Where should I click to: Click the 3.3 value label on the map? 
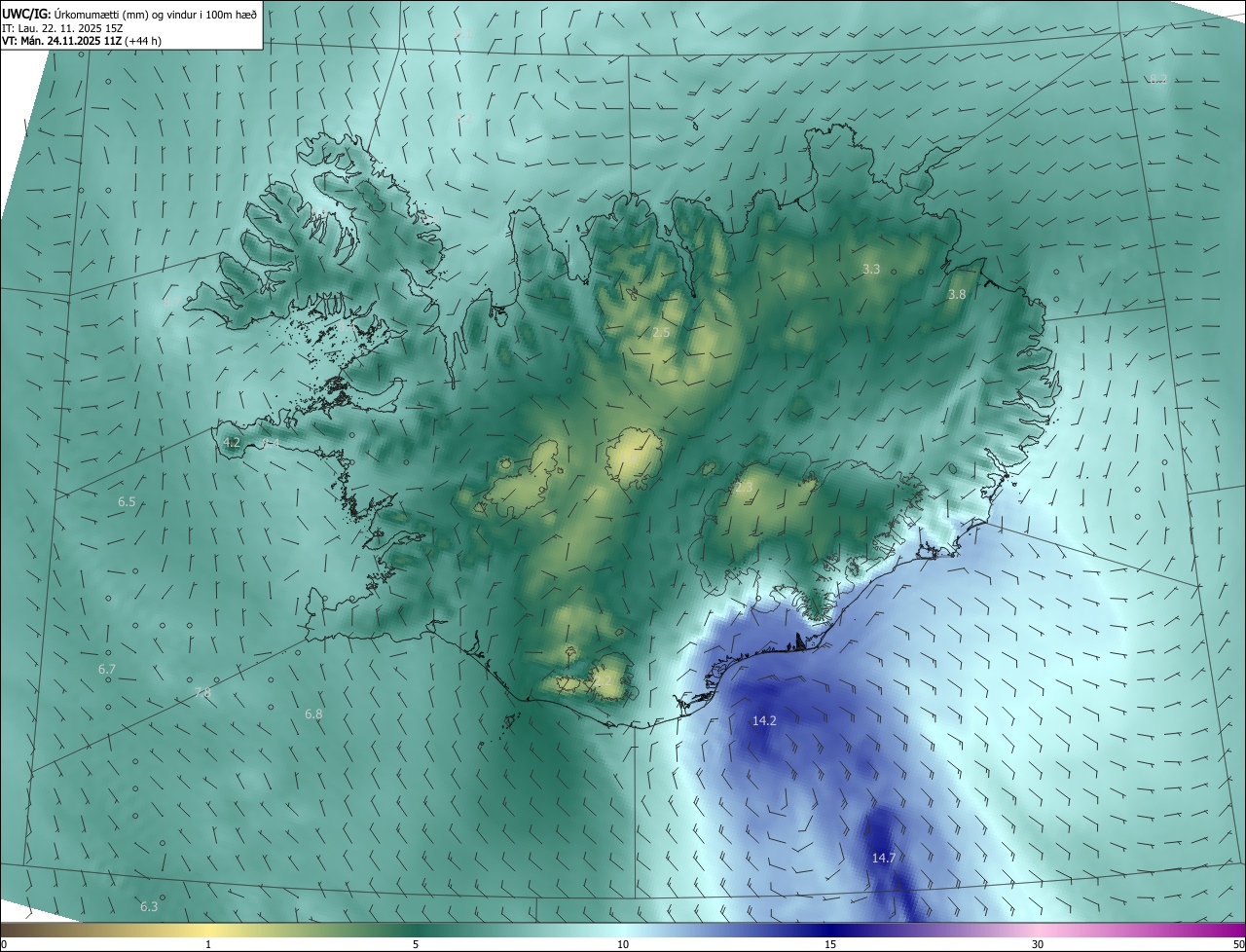tap(871, 270)
